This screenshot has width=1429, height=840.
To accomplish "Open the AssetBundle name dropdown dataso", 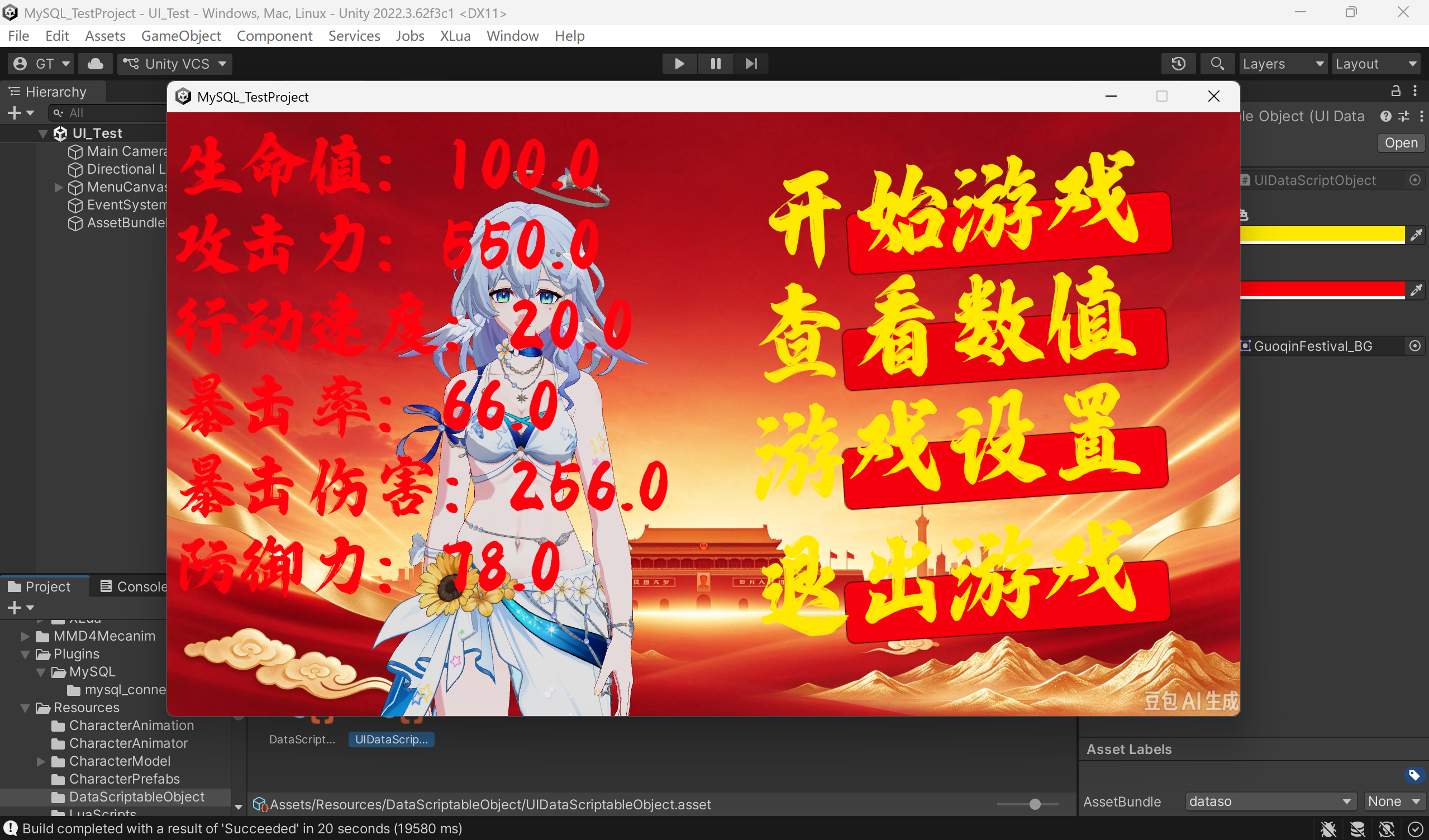I will coord(1270,801).
